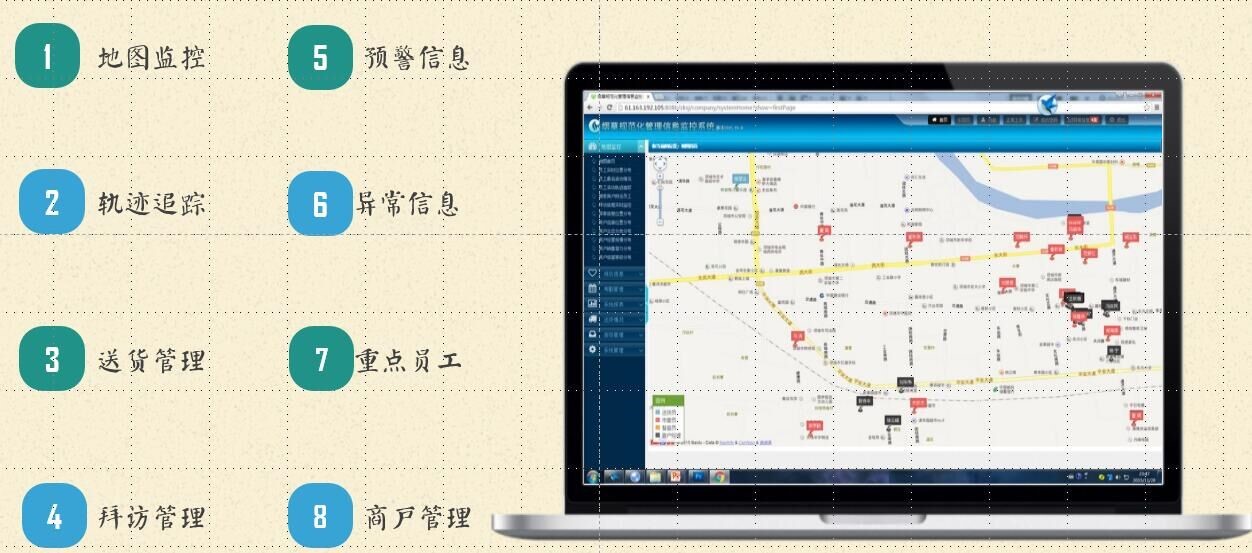The width and height of the screenshot is (1252, 553).
Task: Open the gear icon system management section
Action: pos(593,350)
